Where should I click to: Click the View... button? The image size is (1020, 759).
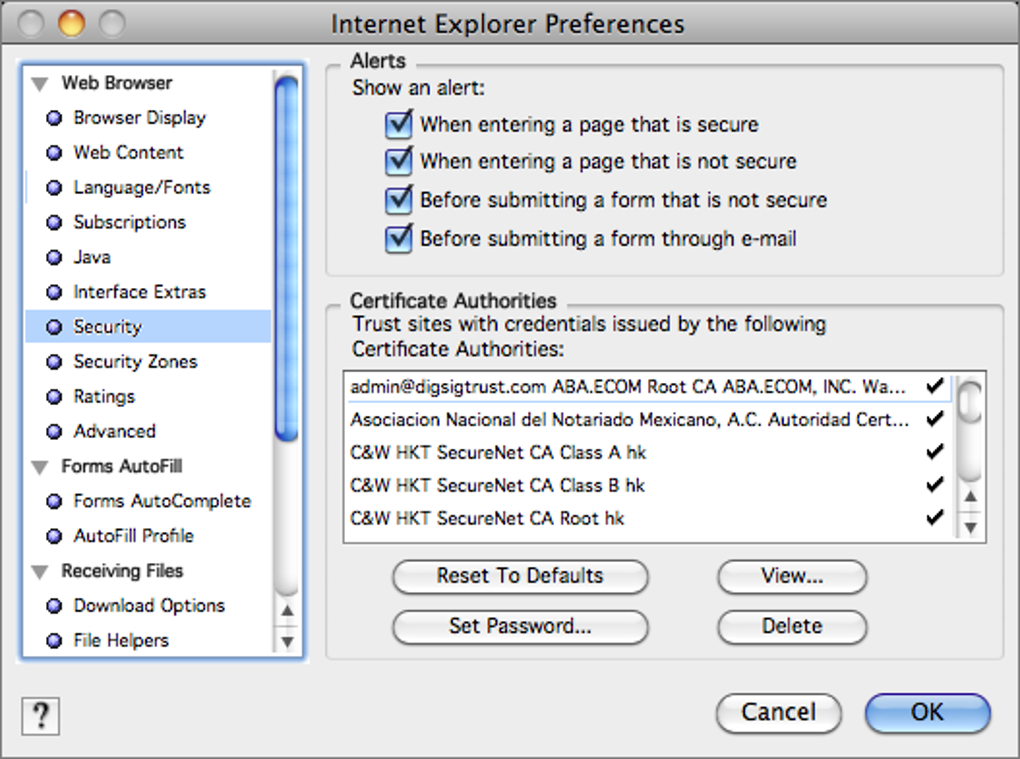(x=792, y=576)
